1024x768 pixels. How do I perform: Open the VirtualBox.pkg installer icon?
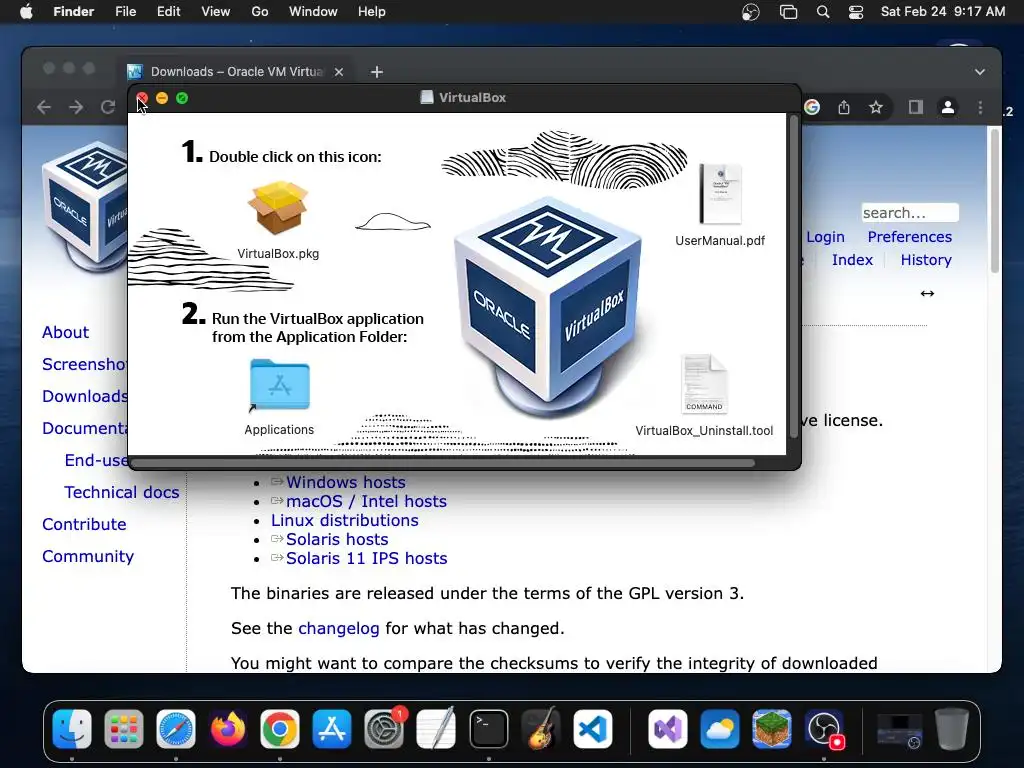coord(278,208)
